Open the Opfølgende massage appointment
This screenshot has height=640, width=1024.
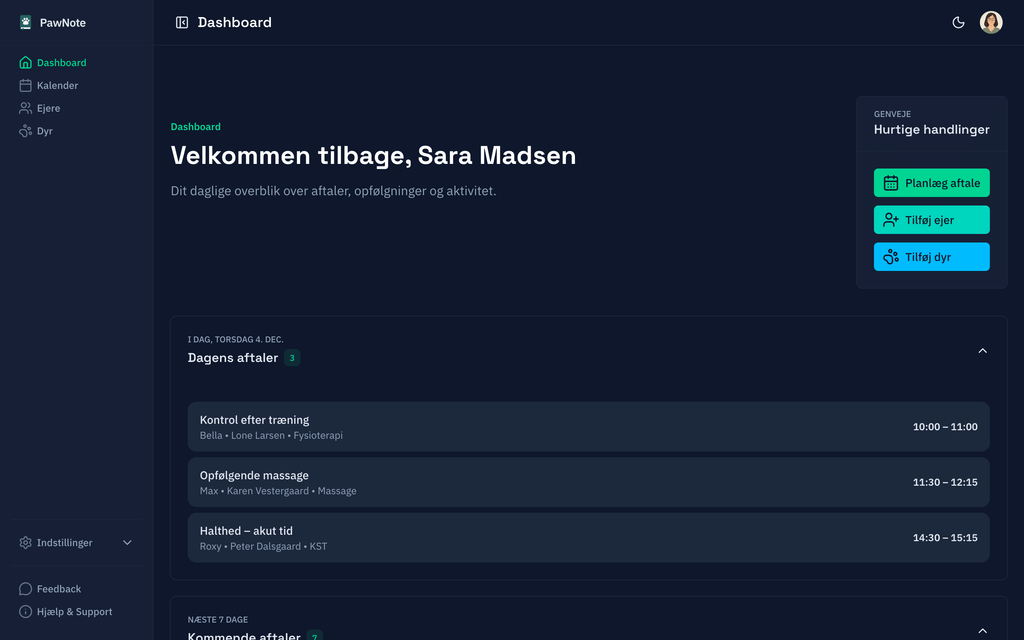[x=588, y=482]
